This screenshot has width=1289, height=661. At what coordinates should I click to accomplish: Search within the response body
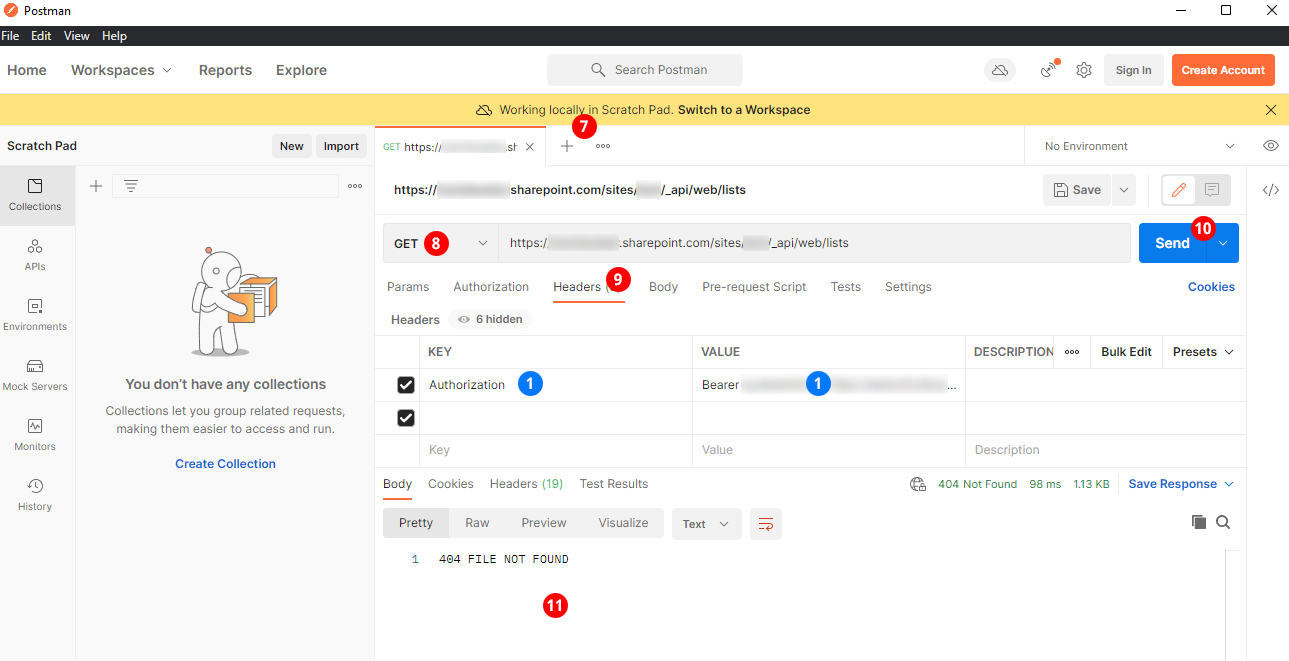click(1223, 523)
